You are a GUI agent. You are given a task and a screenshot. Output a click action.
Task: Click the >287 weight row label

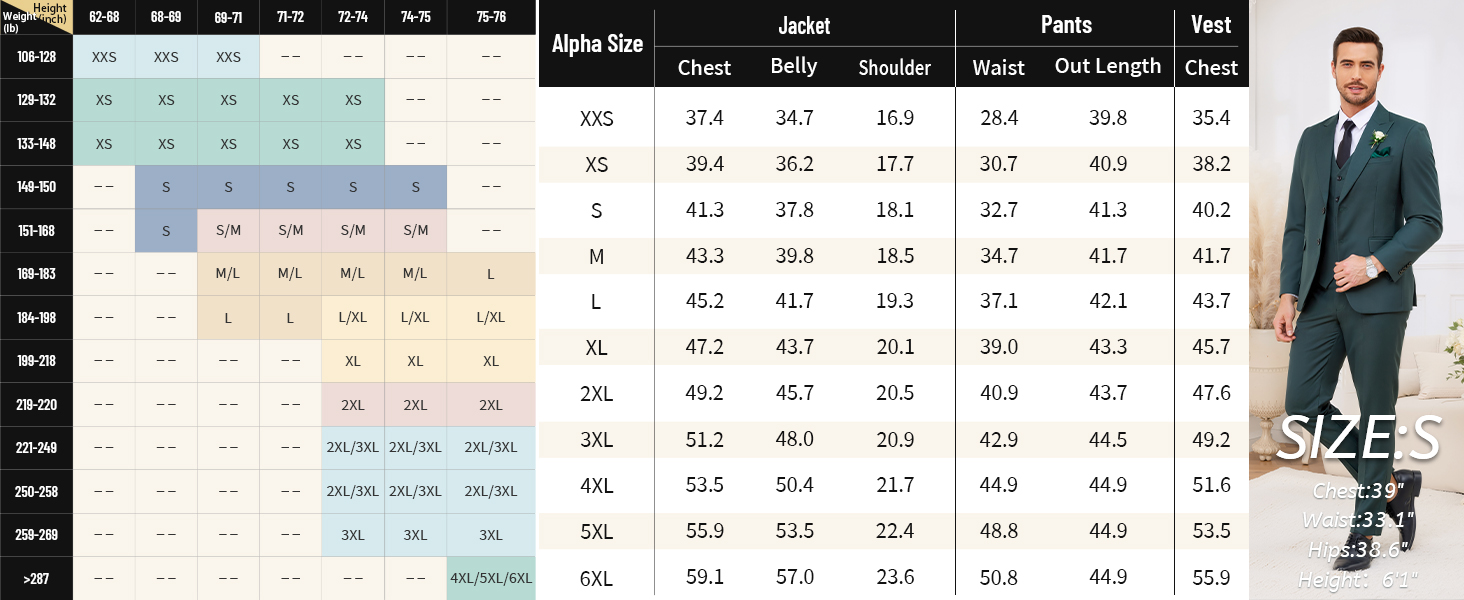point(36,578)
